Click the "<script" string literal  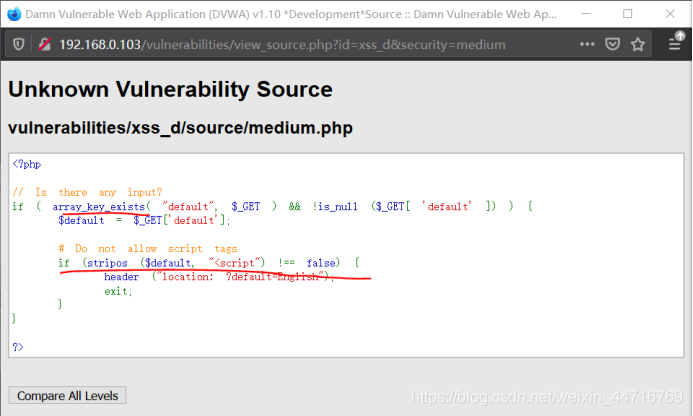tap(234, 263)
